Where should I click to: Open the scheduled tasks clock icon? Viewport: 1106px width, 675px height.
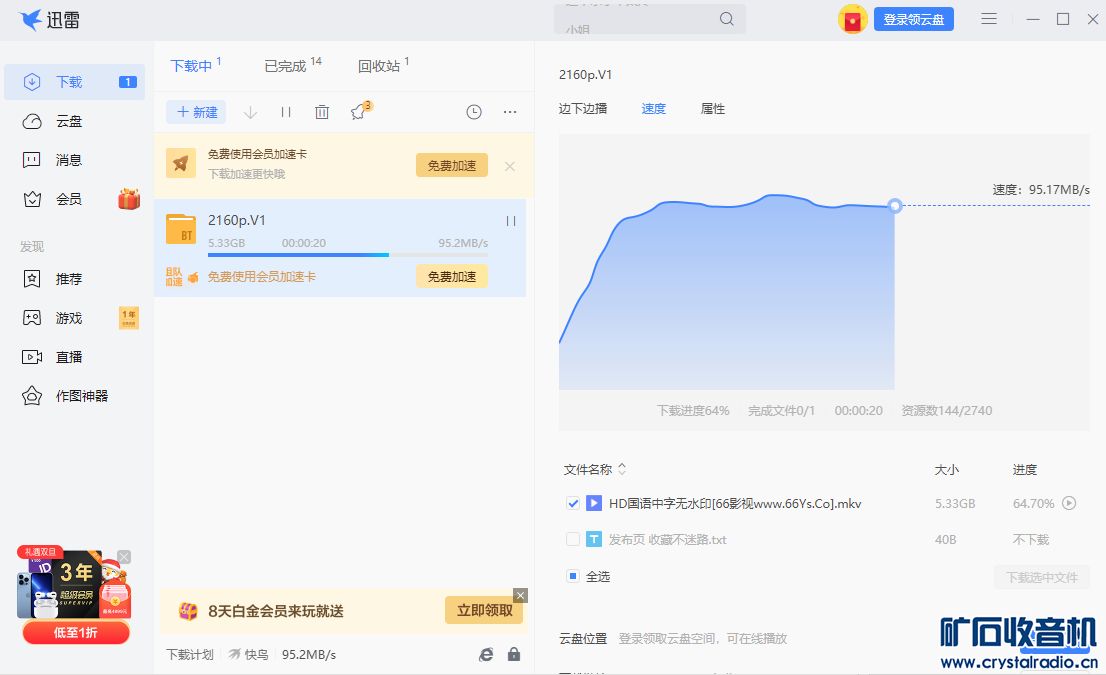(474, 112)
